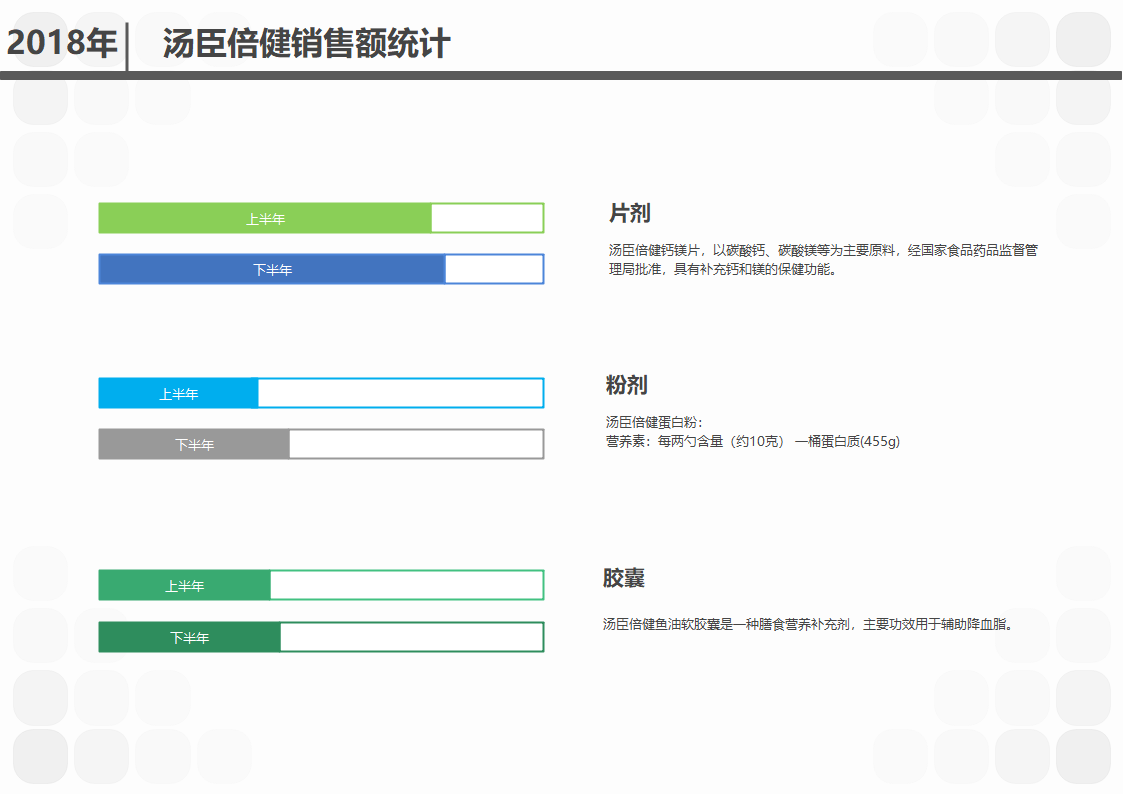Click the 粉剂 下半年 gray progress bar

coord(321,444)
